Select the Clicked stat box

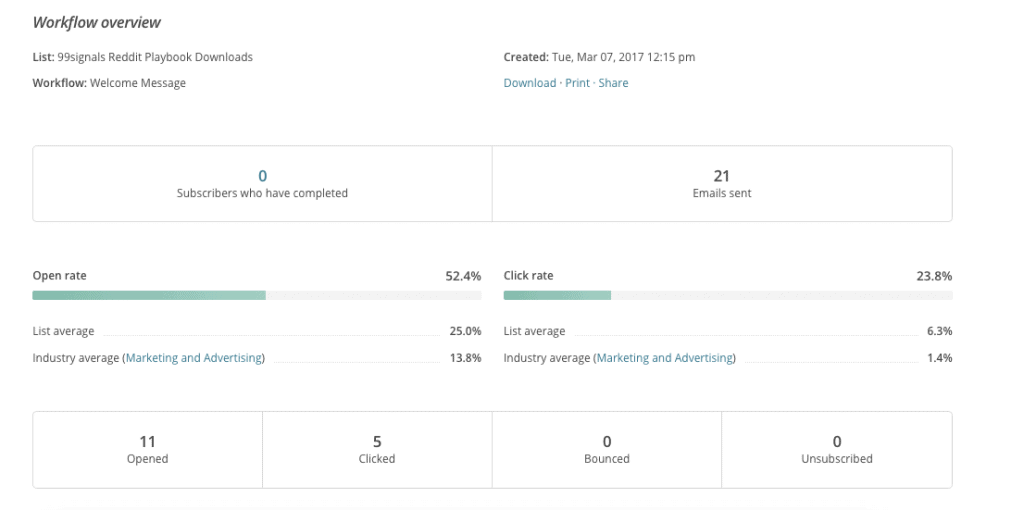[377, 450]
